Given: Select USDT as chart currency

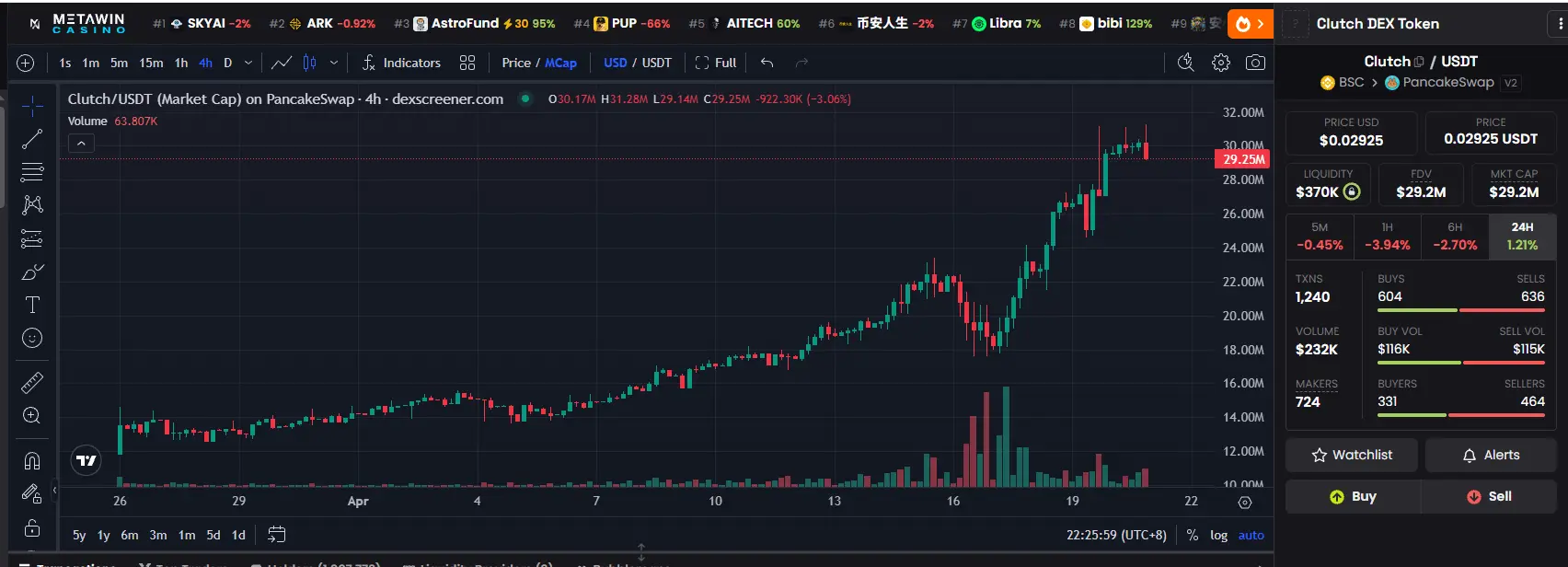Looking at the screenshot, I should pos(657,63).
